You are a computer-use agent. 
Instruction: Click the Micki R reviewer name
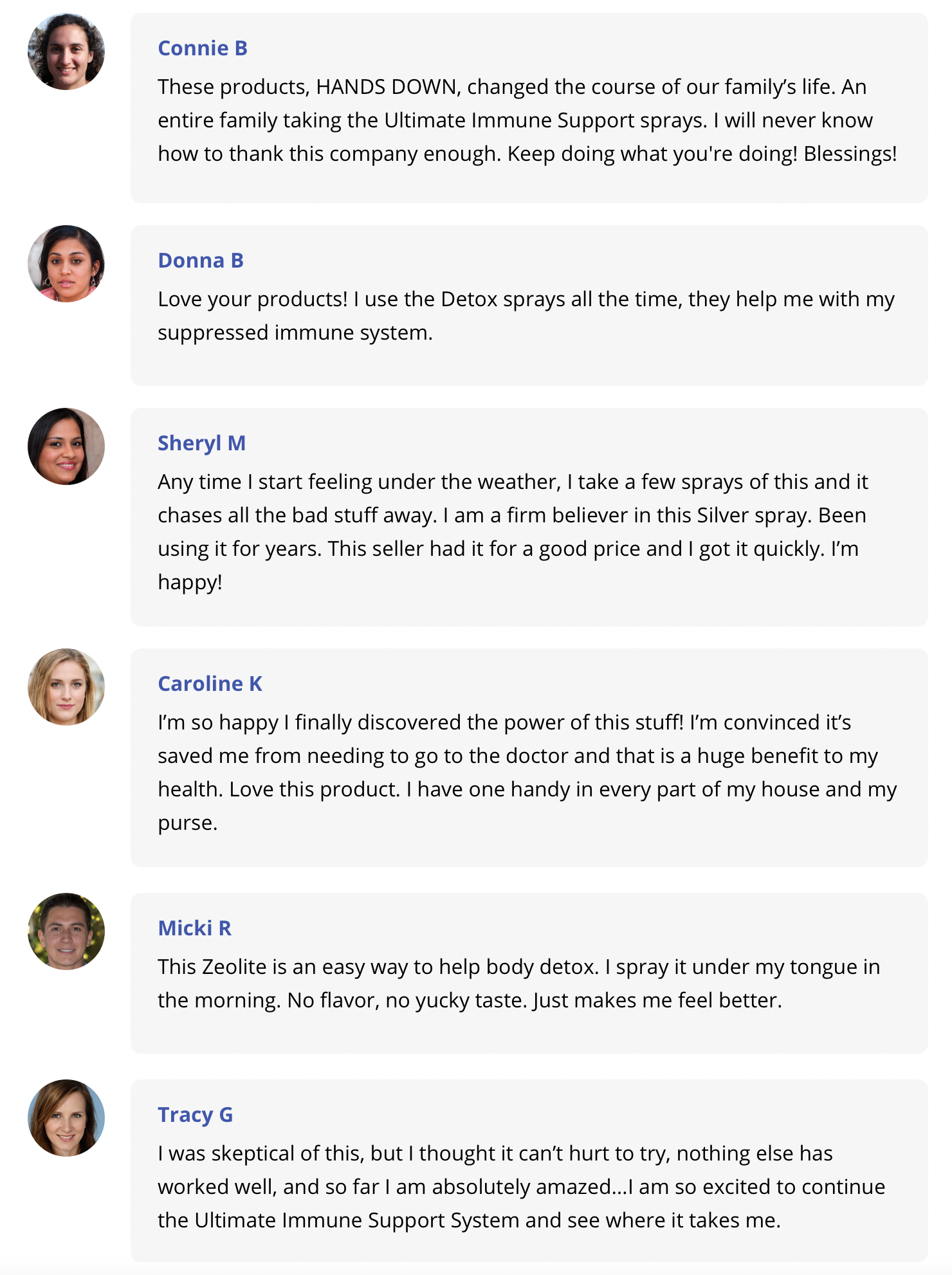(195, 928)
